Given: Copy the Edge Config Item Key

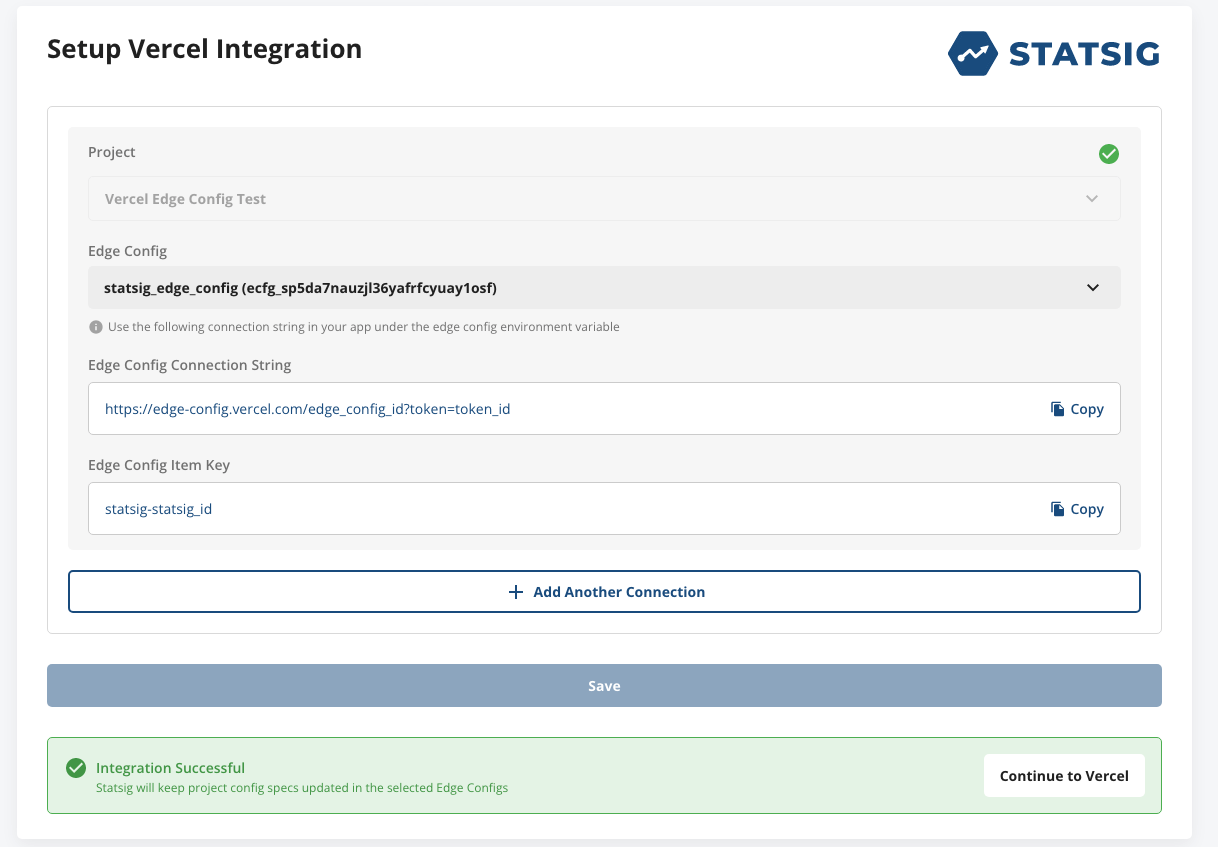Looking at the screenshot, I should [x=1077, y=509].
